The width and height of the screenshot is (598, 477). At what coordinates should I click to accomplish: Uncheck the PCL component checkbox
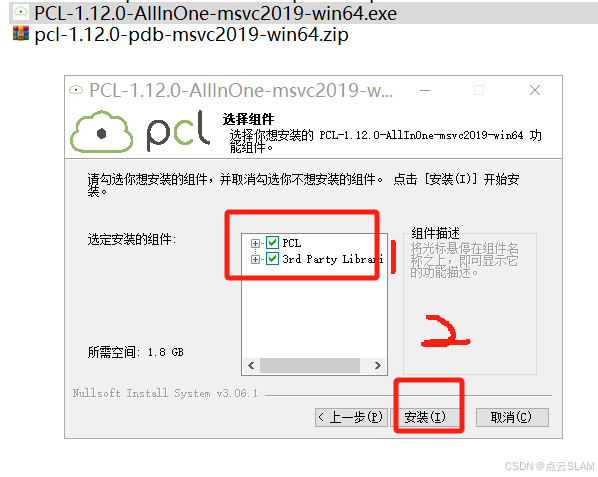pyautogui.click(x=272, y=243)
